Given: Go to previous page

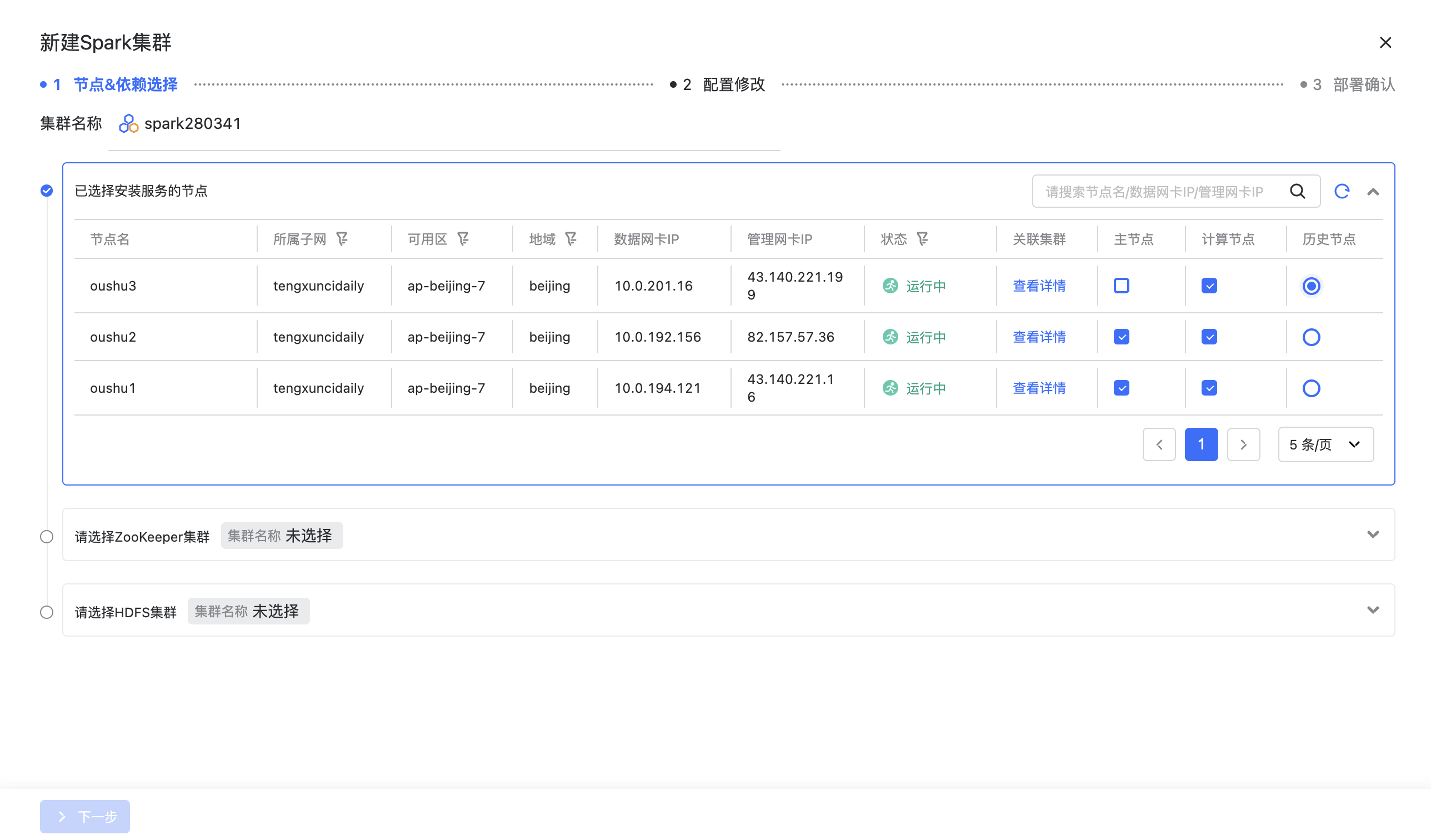Looking at the screenshot, I should (x=1159, y=444).
